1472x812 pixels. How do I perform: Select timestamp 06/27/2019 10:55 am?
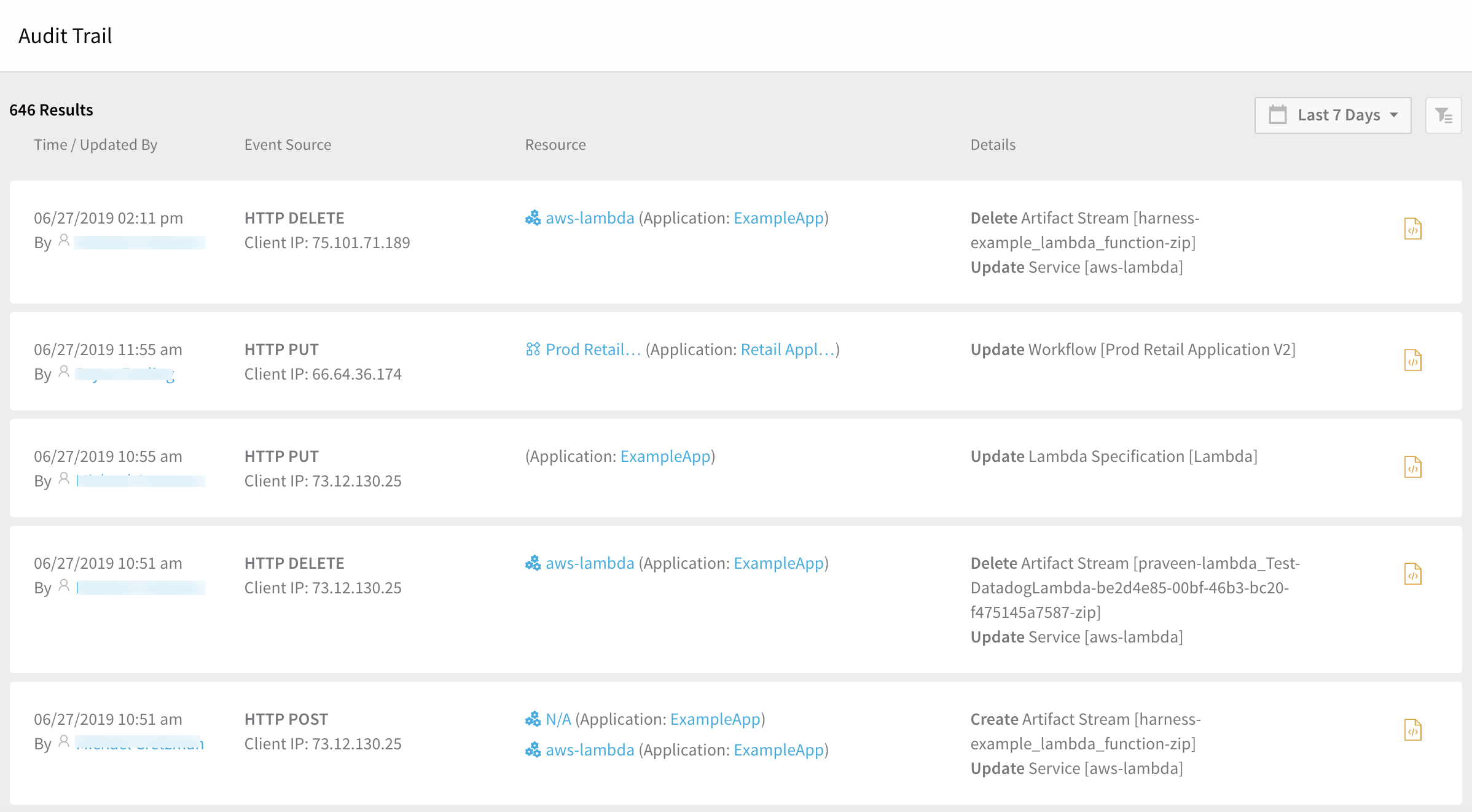tap(108, 456)
